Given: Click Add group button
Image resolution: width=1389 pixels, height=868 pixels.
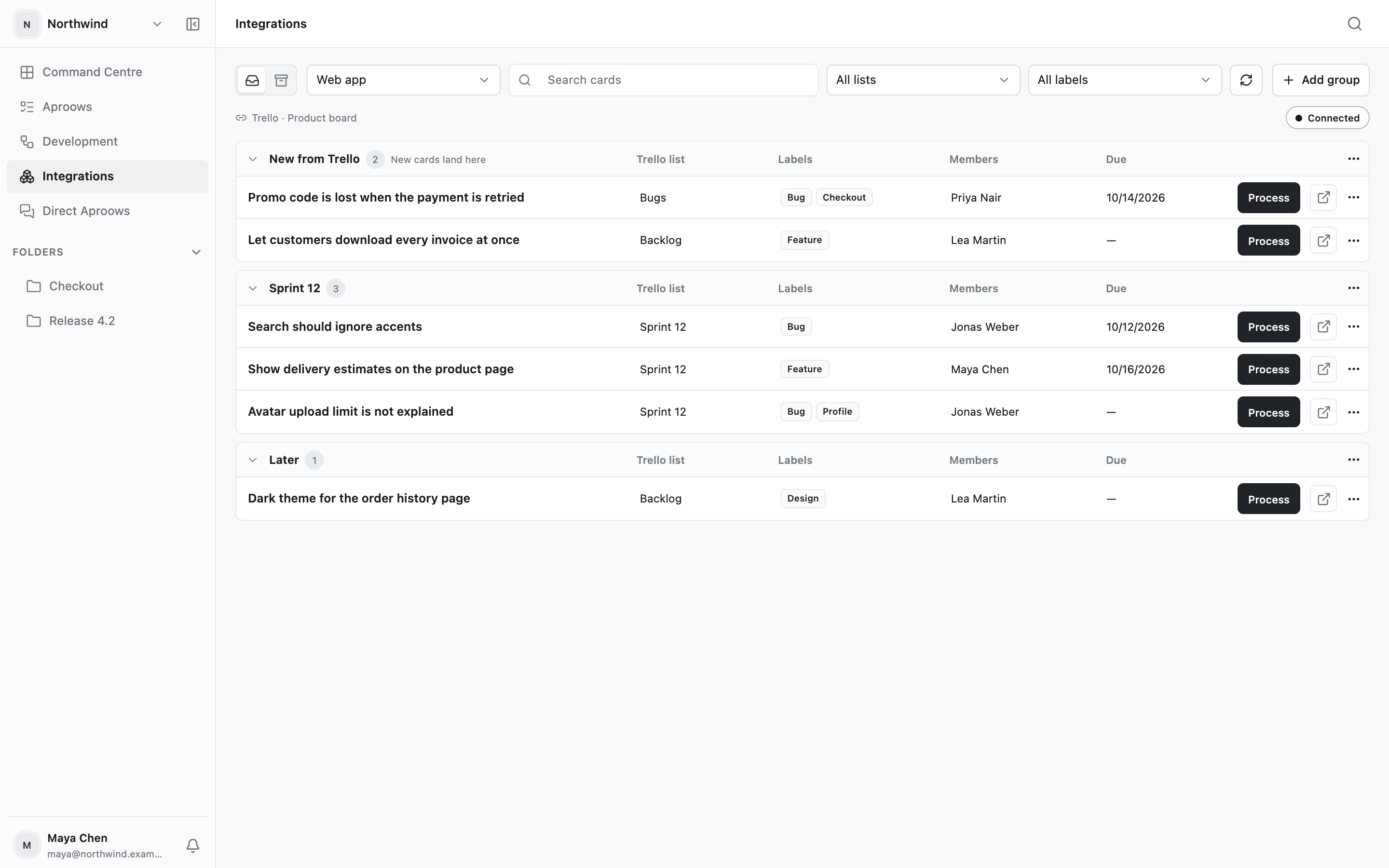Looking at the screenshot, I should [1321, 80].
